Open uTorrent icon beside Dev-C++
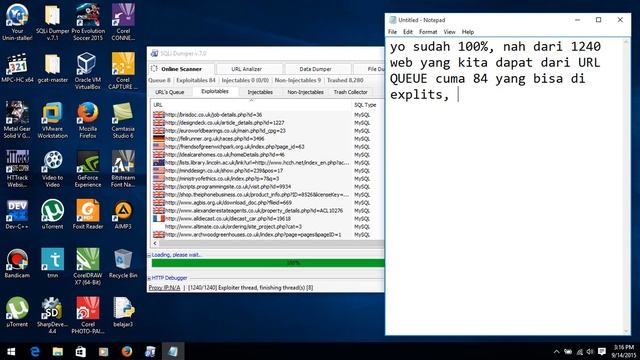The height and width of the screenshot is (360, 640). [53, 214]
